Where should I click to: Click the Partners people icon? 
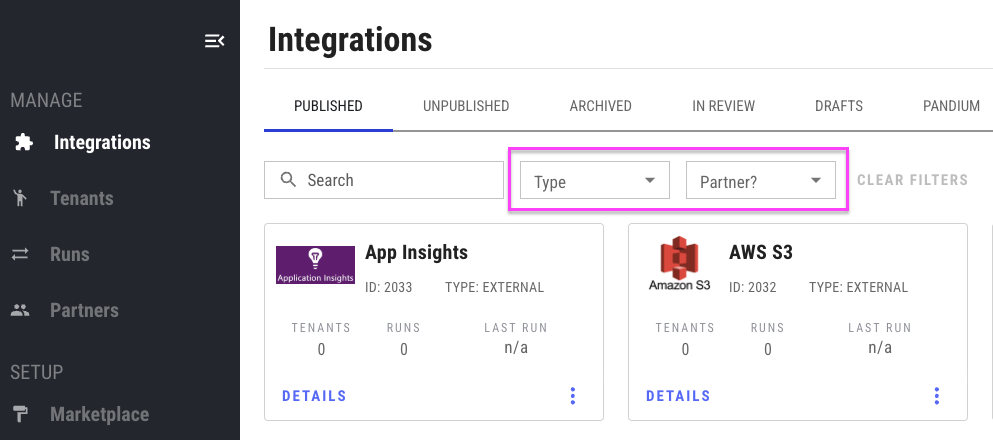(21, 310)
